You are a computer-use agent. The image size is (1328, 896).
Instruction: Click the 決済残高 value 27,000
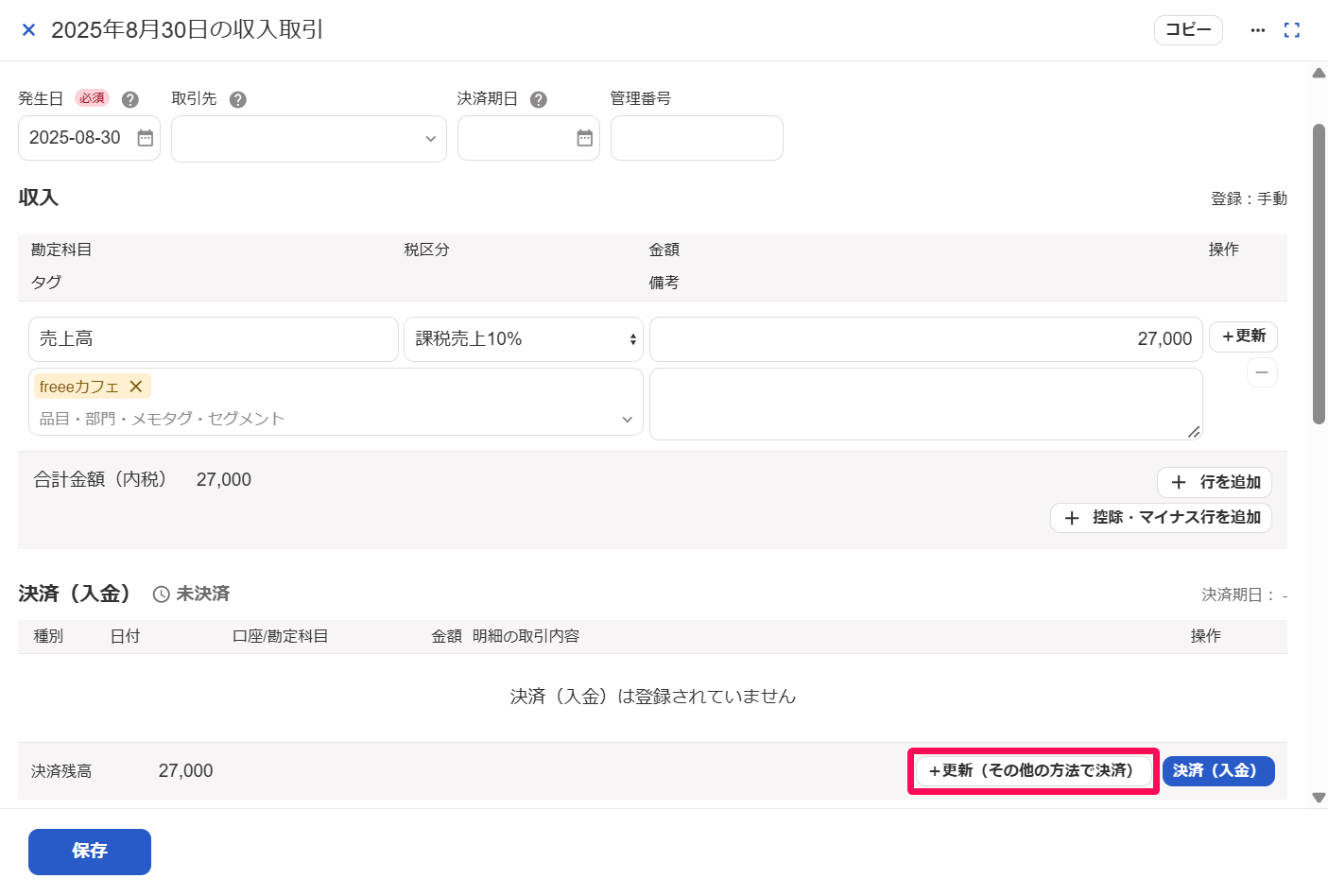(185, 771)
